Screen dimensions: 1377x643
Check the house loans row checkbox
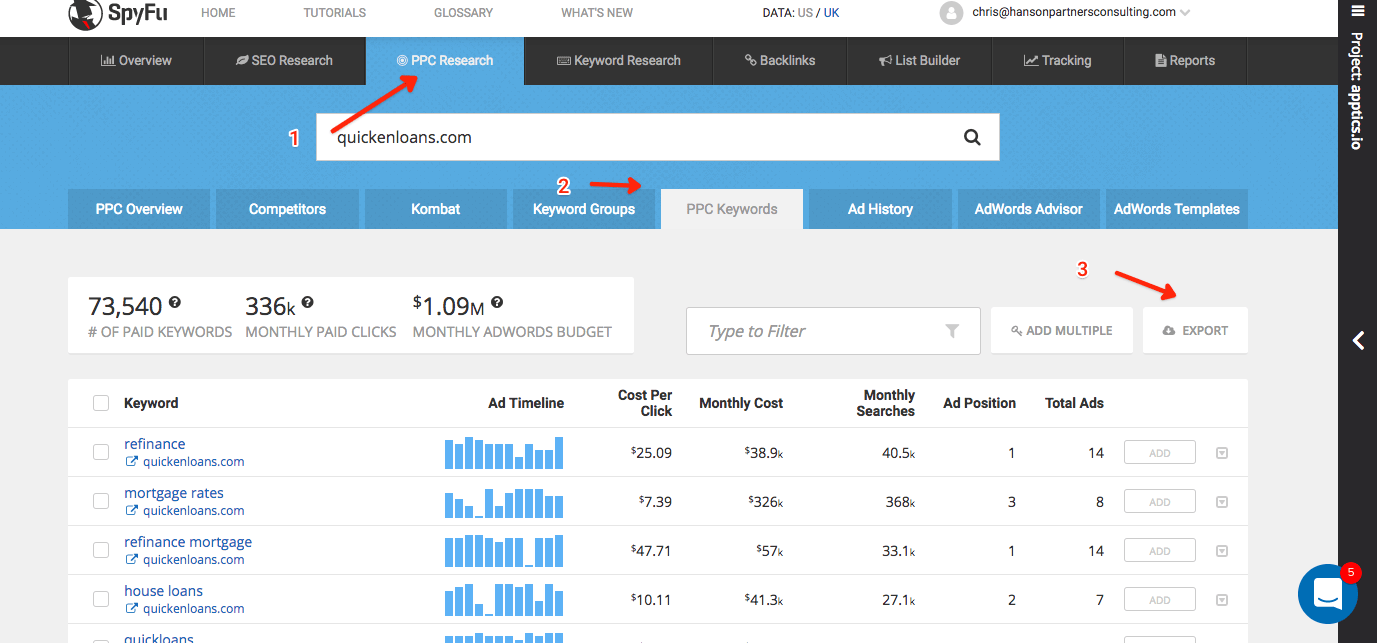101,599
